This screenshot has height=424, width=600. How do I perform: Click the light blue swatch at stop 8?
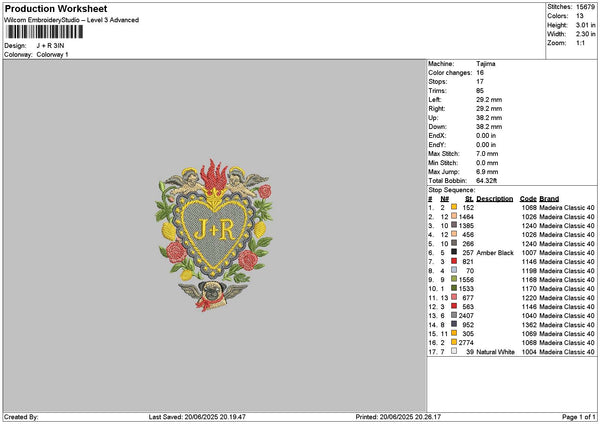454,270
